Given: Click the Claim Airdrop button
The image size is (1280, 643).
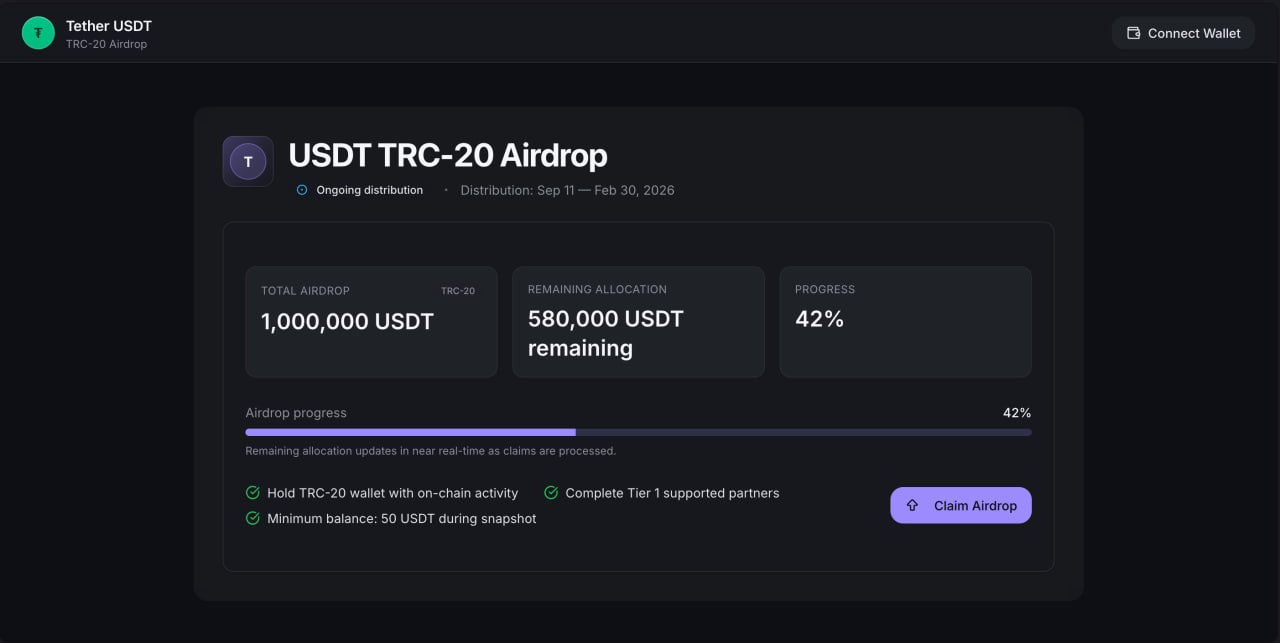Looking at the screenshot, I should pyautogui.click(x=960, y=505).
